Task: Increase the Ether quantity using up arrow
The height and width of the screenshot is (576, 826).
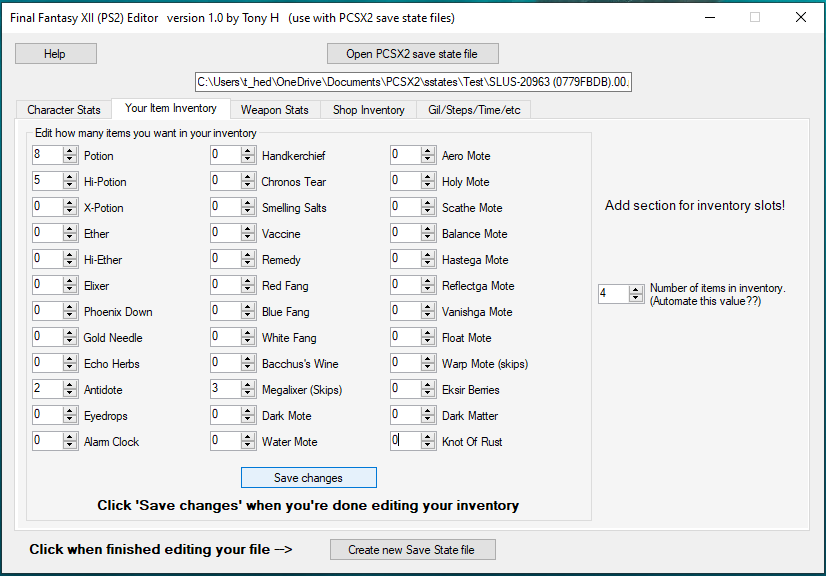Action: (70, 229)
